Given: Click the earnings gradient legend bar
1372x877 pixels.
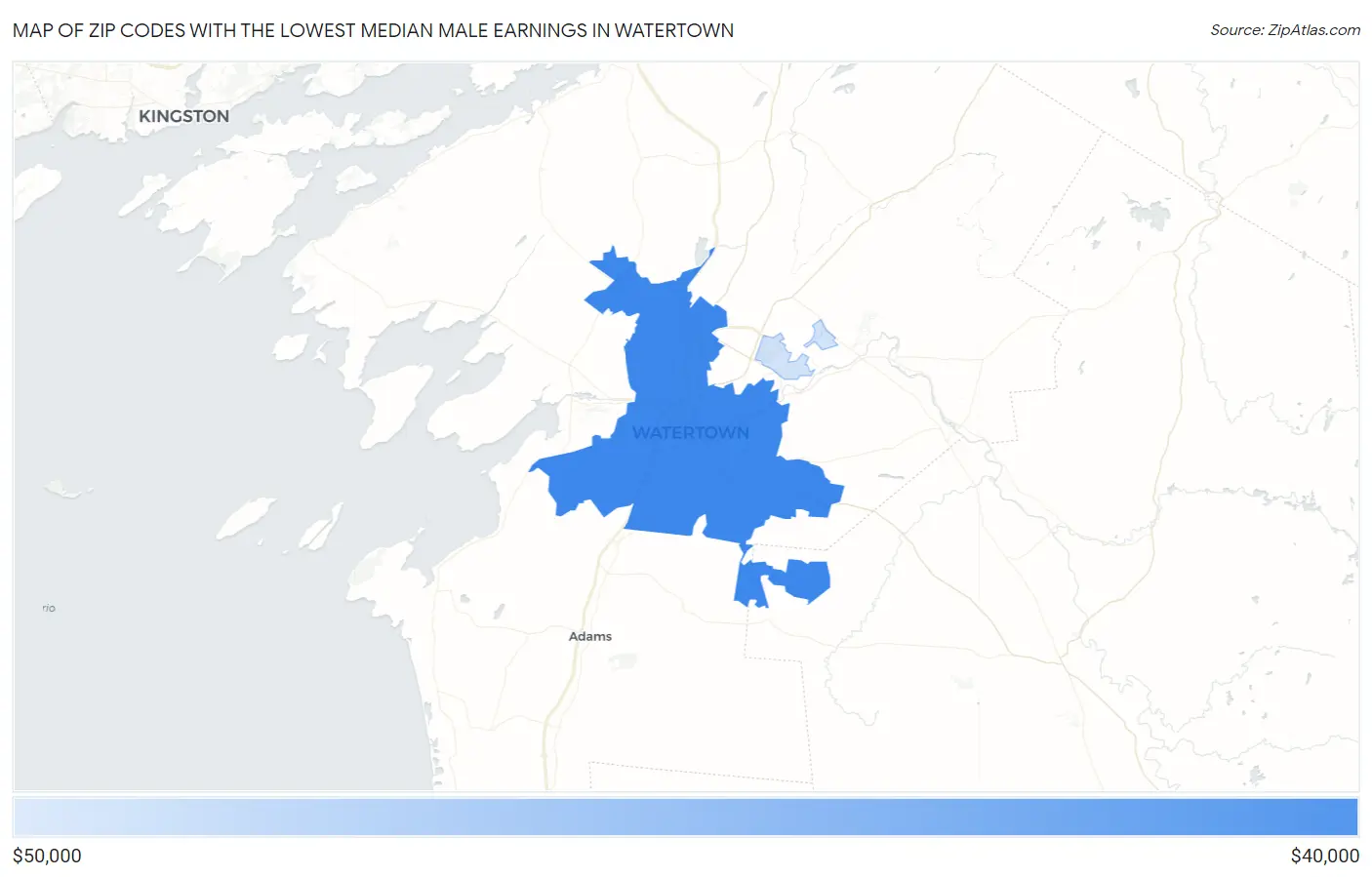Looking at the screenshot, I should tap(686, 817).
